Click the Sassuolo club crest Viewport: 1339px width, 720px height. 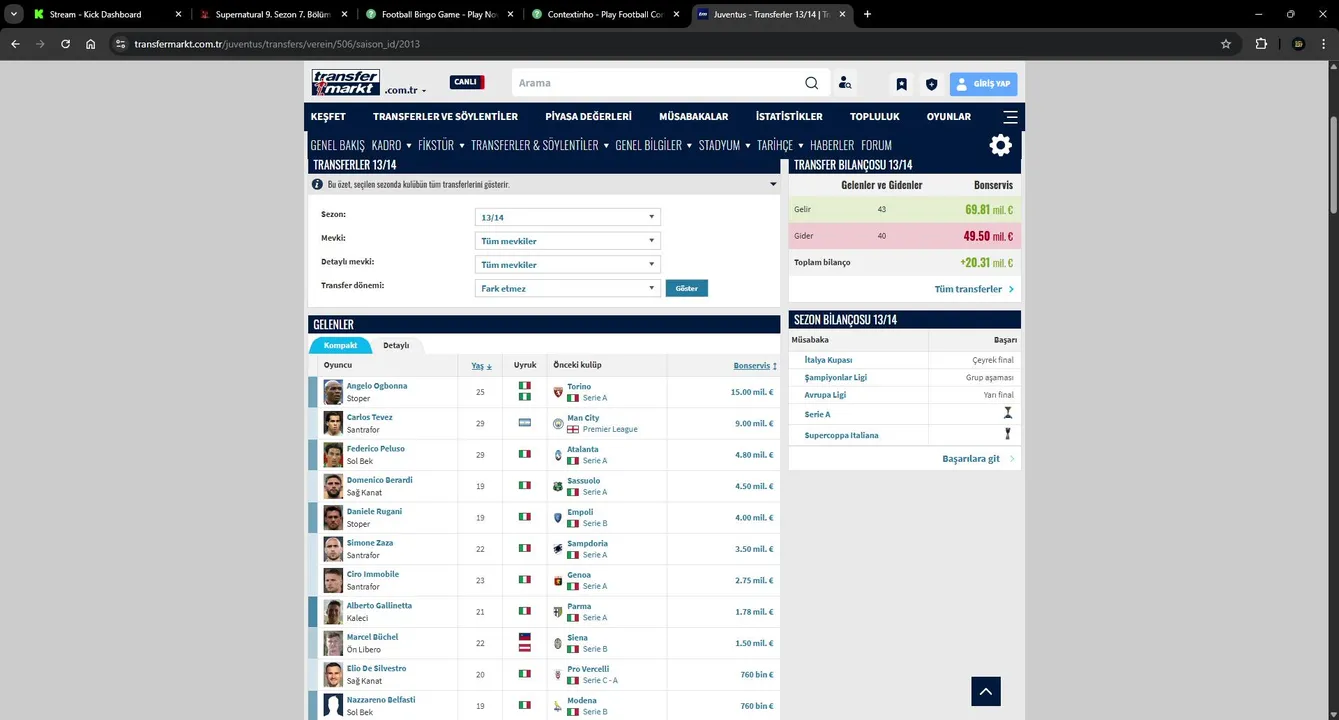(558, 486)
